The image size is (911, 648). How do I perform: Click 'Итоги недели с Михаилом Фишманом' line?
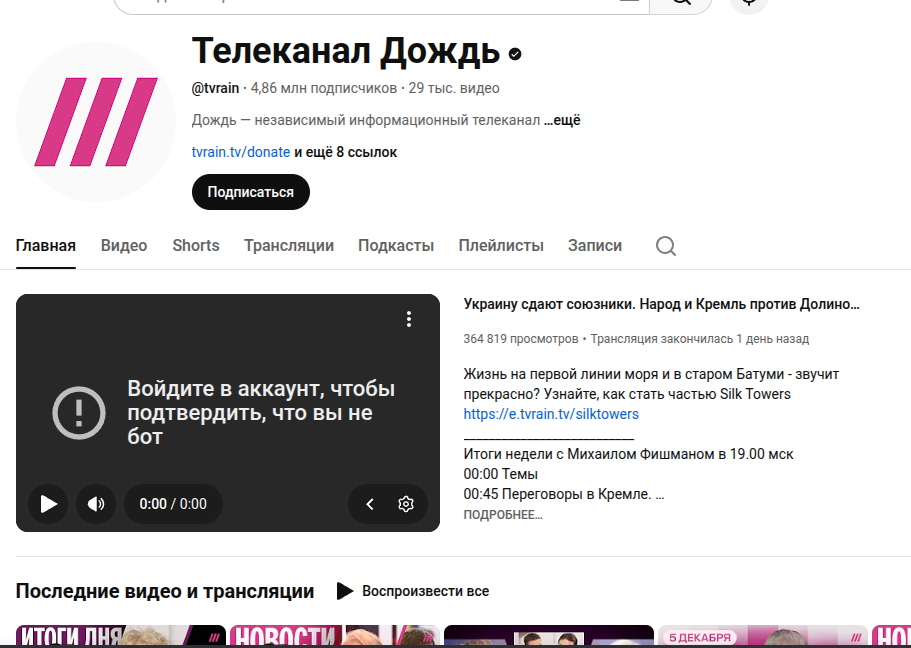(629, 454)
